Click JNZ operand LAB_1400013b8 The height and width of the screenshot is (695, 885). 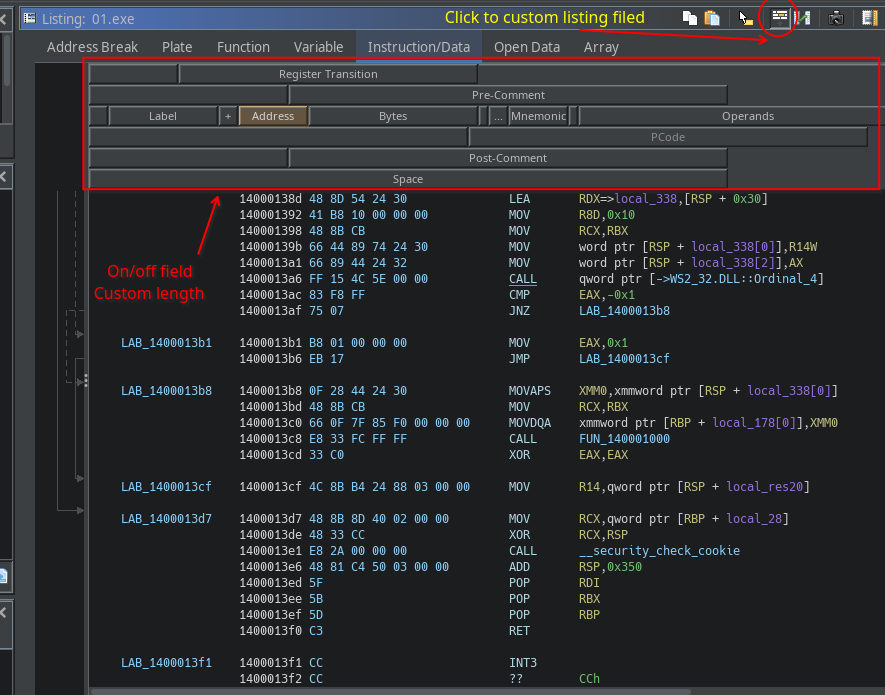pos(624,311)
